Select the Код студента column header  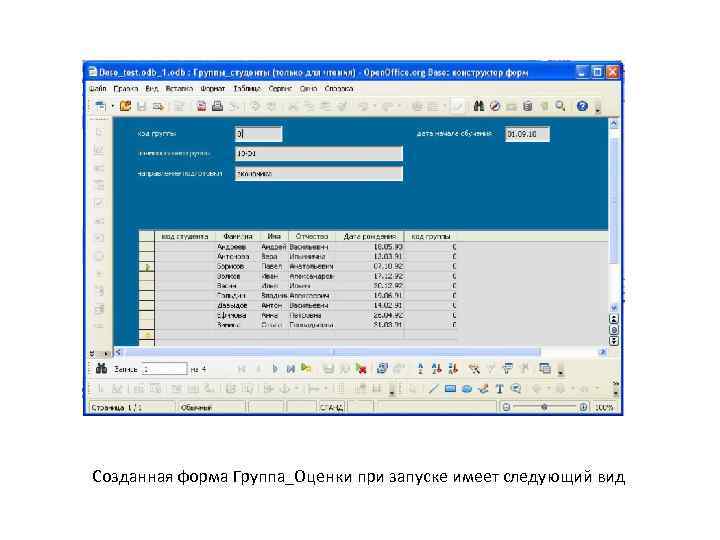[x=185, y=236]
